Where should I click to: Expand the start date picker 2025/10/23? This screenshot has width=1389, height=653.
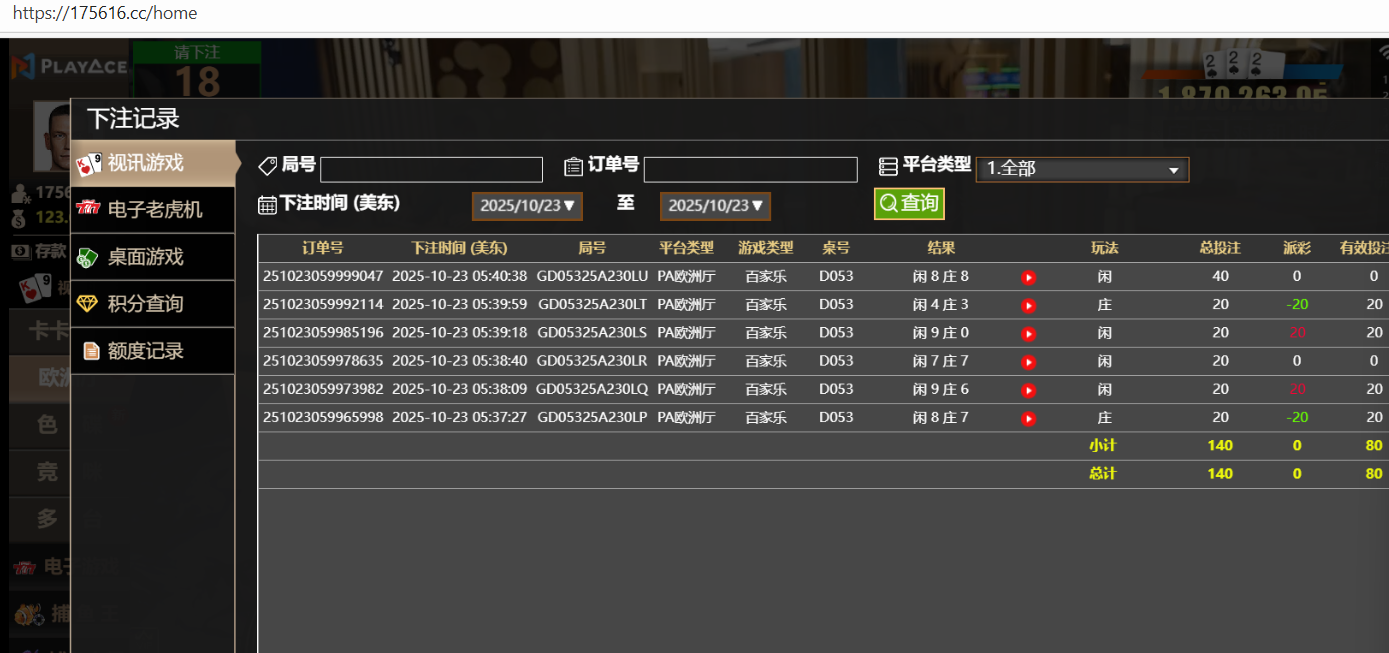[x=526, y=206]
